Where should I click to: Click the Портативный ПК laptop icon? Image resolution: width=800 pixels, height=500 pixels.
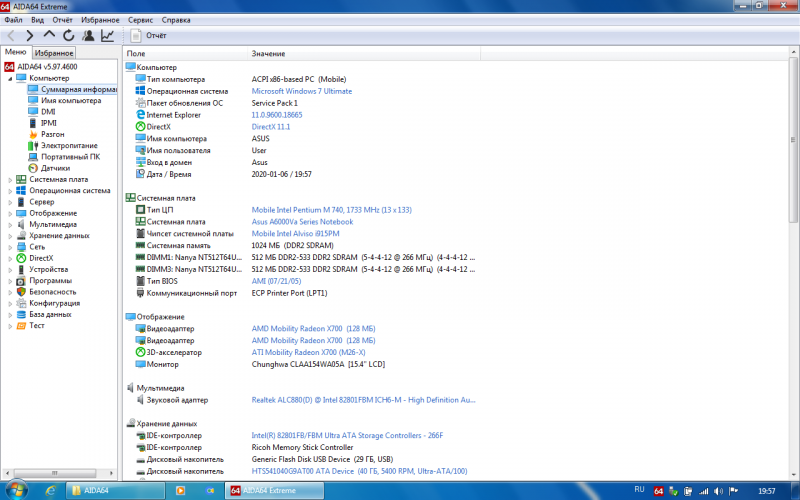coord(33,157)
